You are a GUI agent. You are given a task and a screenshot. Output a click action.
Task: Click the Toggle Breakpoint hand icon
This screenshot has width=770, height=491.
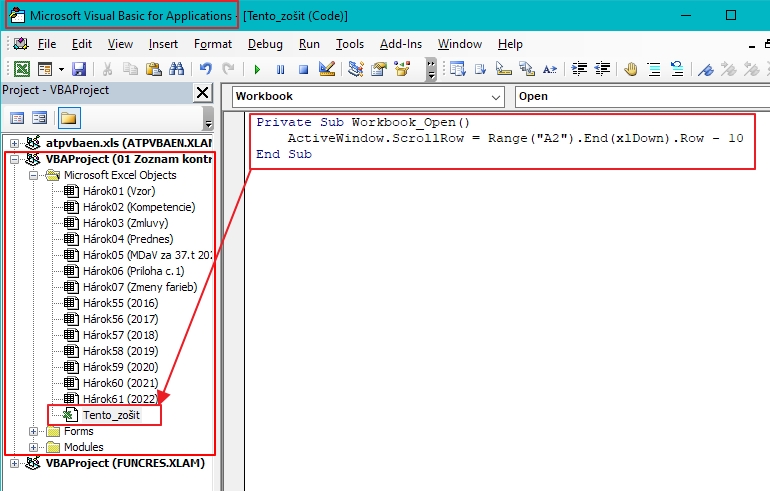click(631, 69)
